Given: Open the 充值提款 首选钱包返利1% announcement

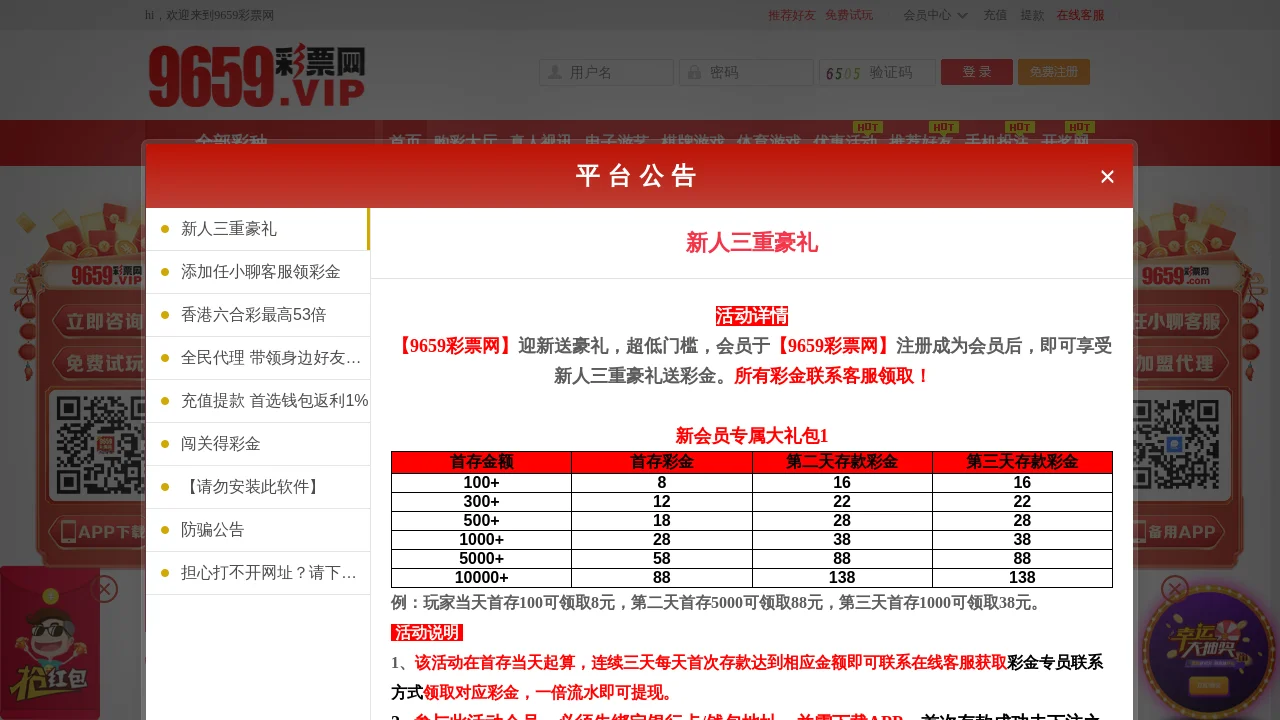Looking at the screenshot, I should 258,401.
